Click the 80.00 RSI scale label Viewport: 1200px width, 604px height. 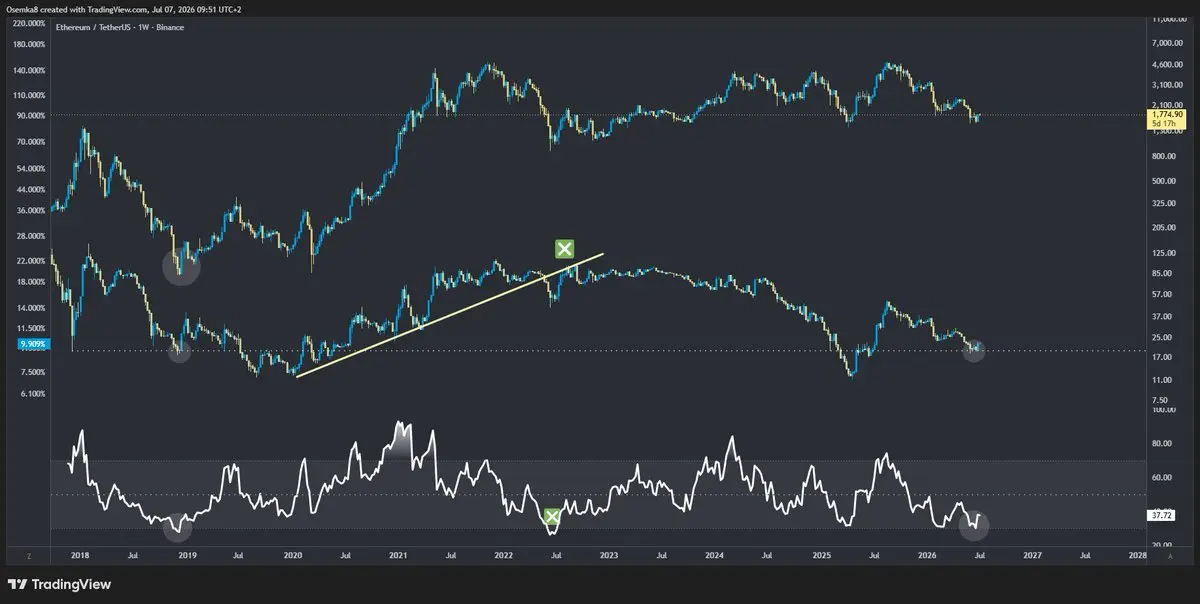(1161, 444)
